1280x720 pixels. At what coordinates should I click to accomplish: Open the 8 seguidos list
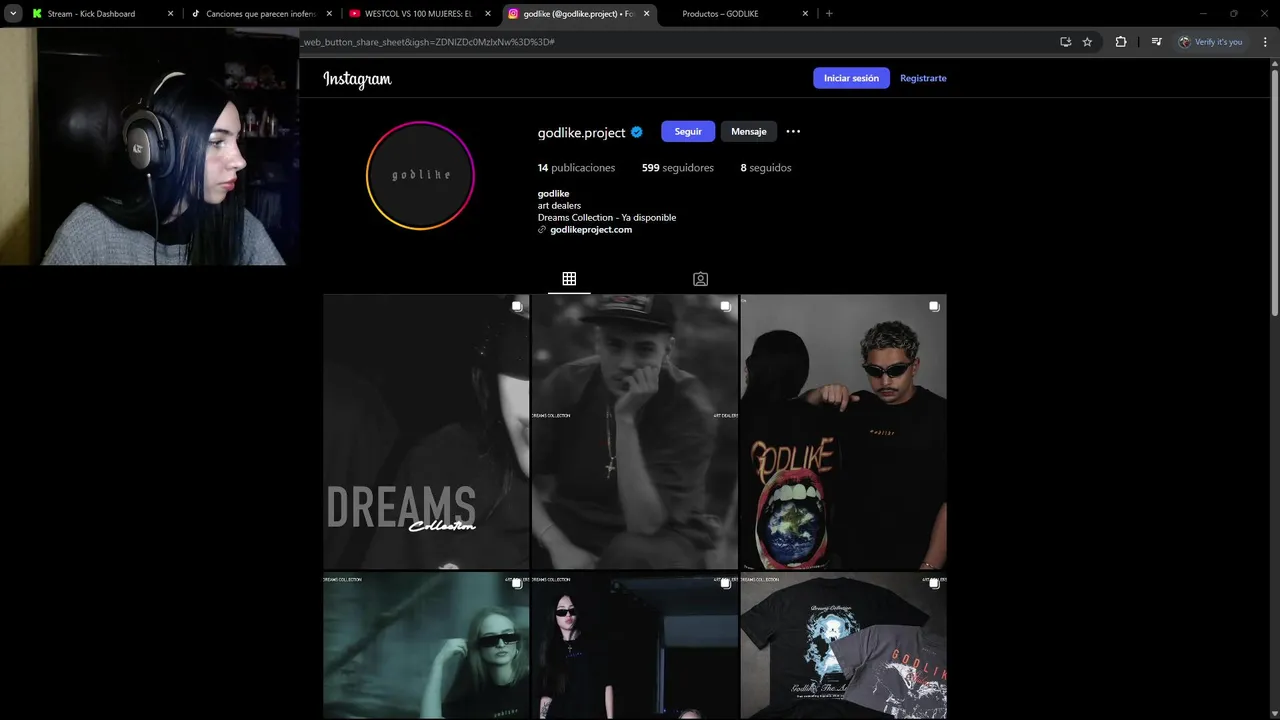point(766,168)
